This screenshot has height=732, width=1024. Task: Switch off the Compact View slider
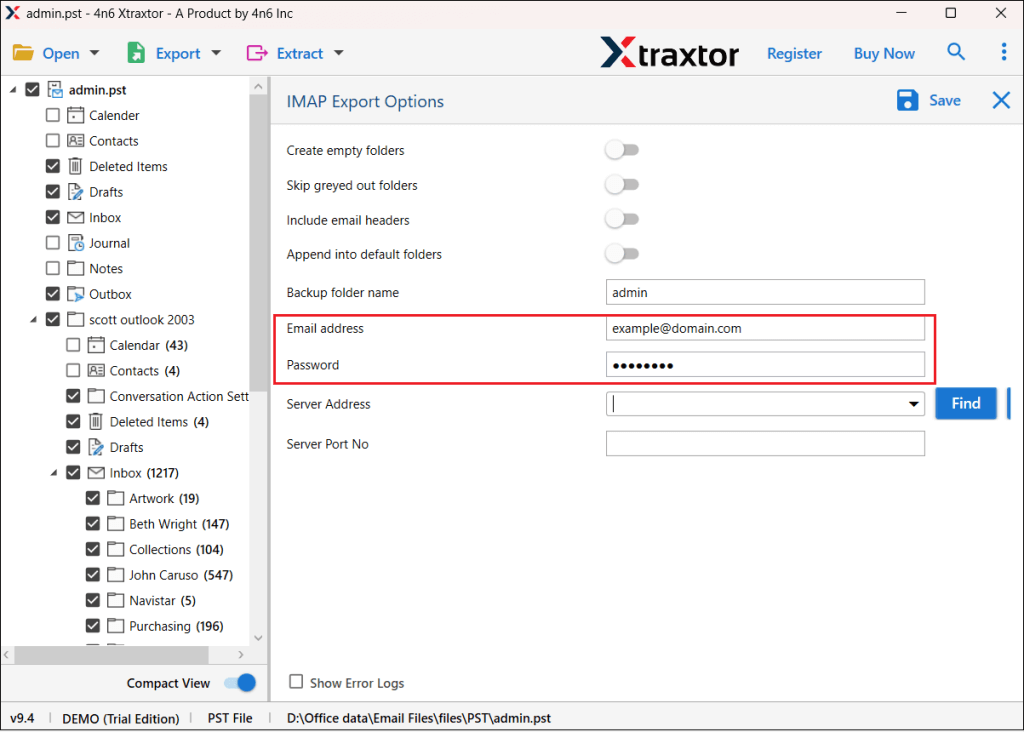click(x=239, y=683)
